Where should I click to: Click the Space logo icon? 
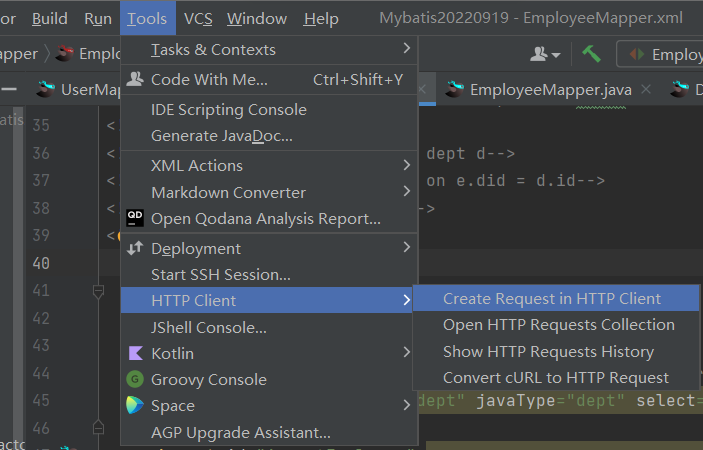click(x=135, y=405)
